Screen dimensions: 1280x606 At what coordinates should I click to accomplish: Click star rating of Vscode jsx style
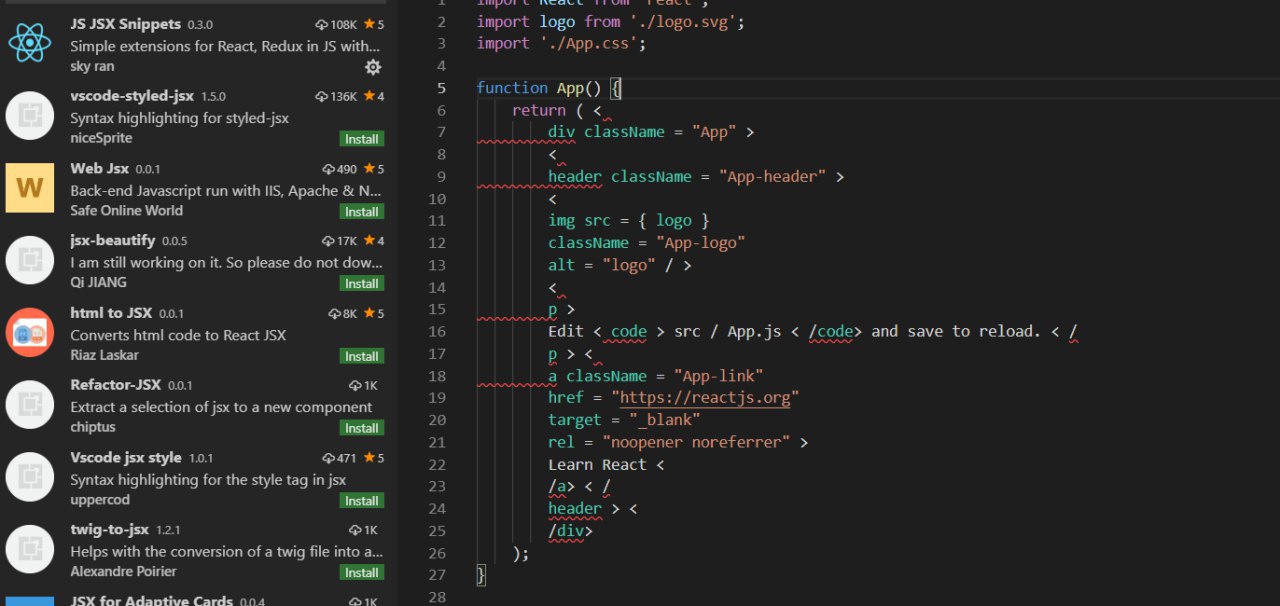(374, 458)
